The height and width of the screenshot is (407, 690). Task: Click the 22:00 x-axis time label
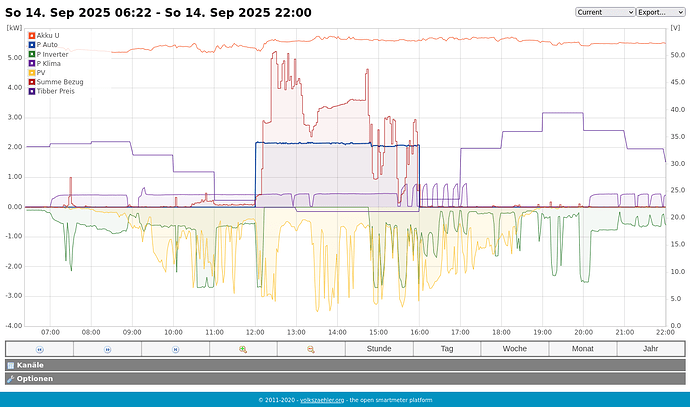665,332
